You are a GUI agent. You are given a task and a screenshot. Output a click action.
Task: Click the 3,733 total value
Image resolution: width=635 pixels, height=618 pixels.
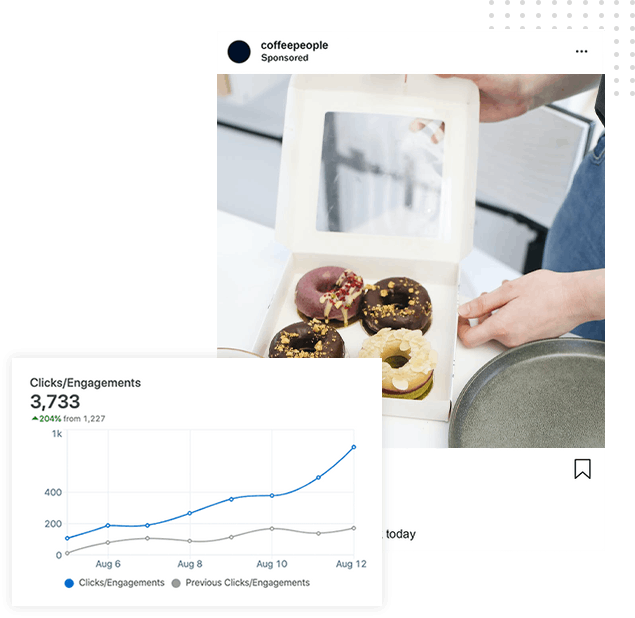(55, 402)
